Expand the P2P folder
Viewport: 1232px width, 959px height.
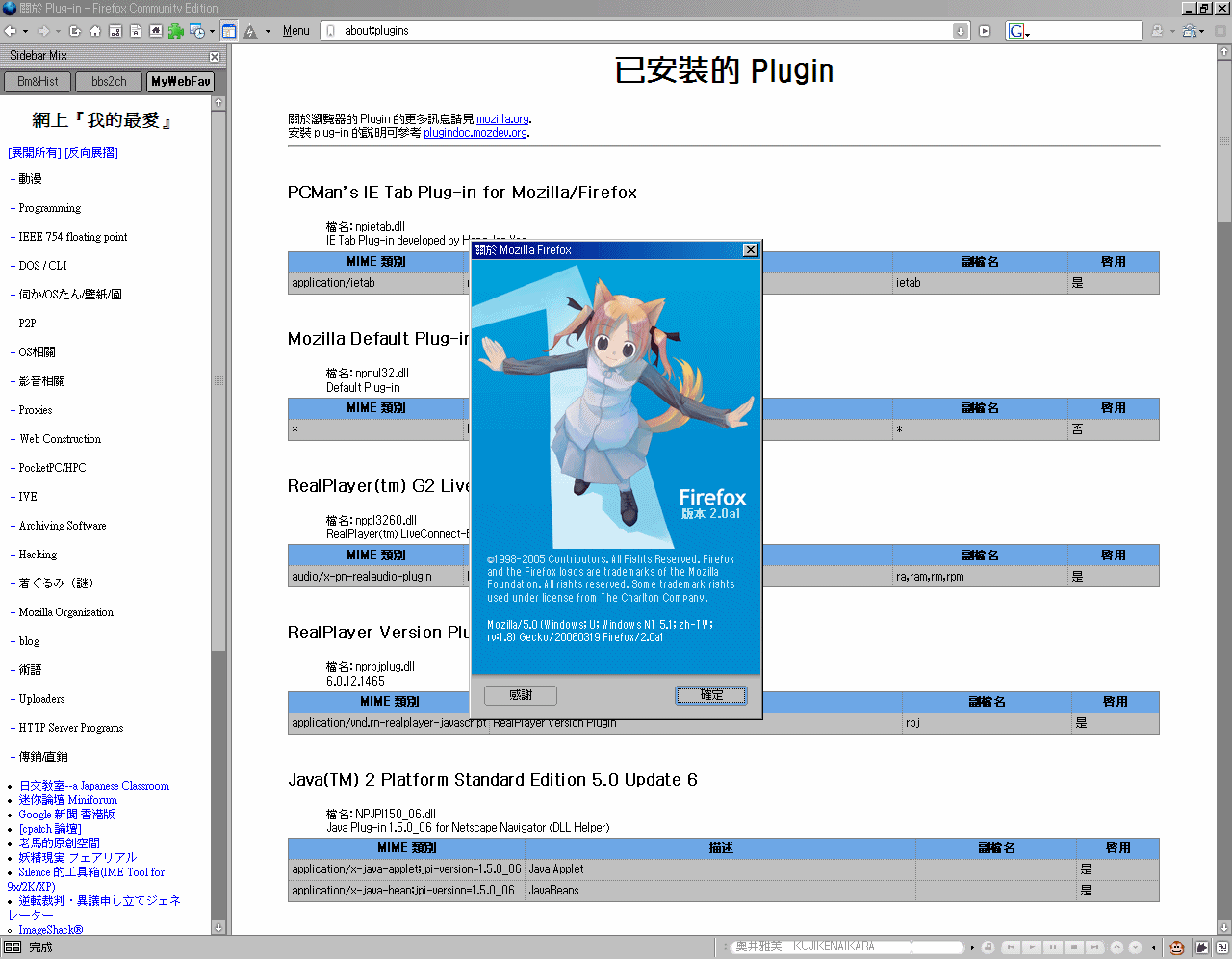pyautogui.click(x=13, y=324)
